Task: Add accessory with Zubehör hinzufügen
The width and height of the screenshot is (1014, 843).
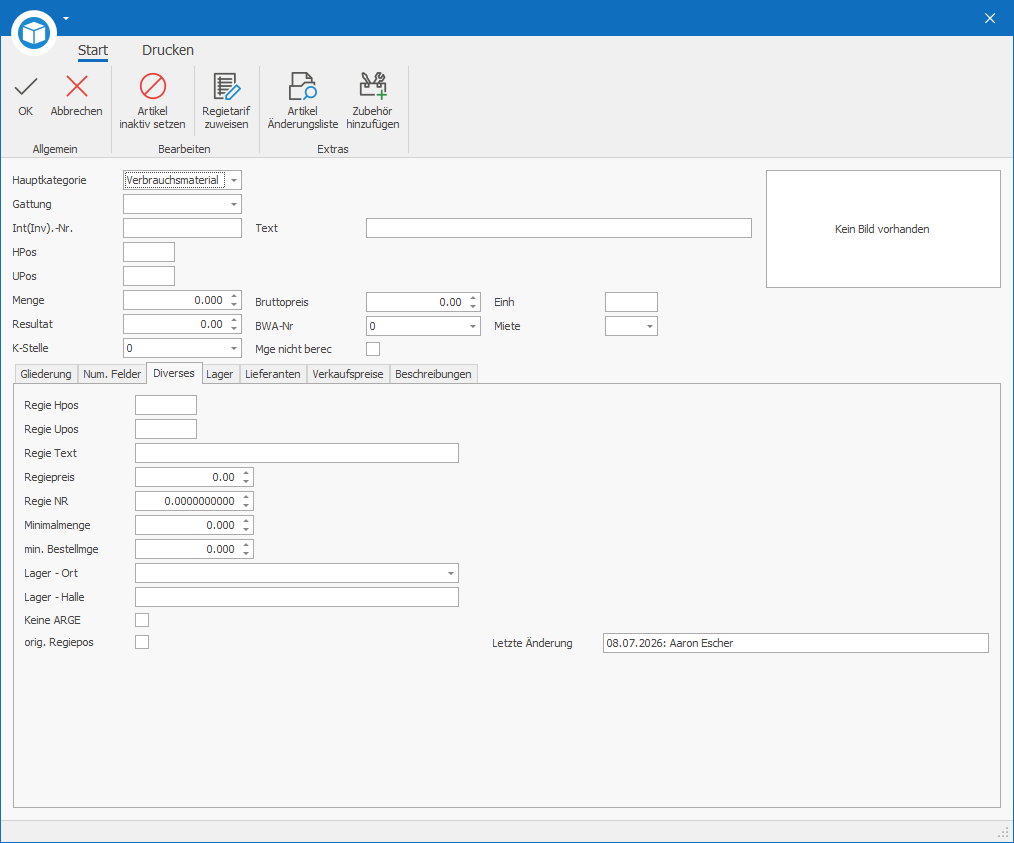Action: coord(372,100)
